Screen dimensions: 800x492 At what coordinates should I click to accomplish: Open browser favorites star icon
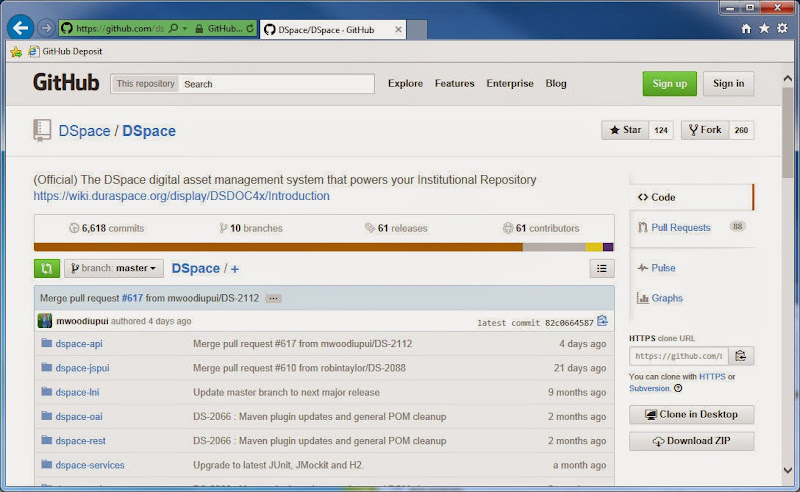coord(764,29)
